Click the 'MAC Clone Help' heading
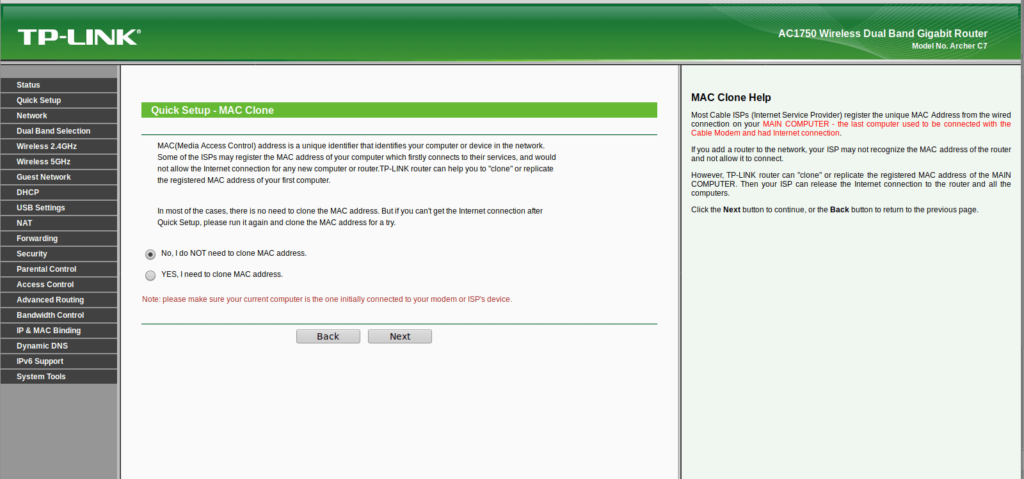This screenshot has width=1024, height=479. (x=731, y=97)
